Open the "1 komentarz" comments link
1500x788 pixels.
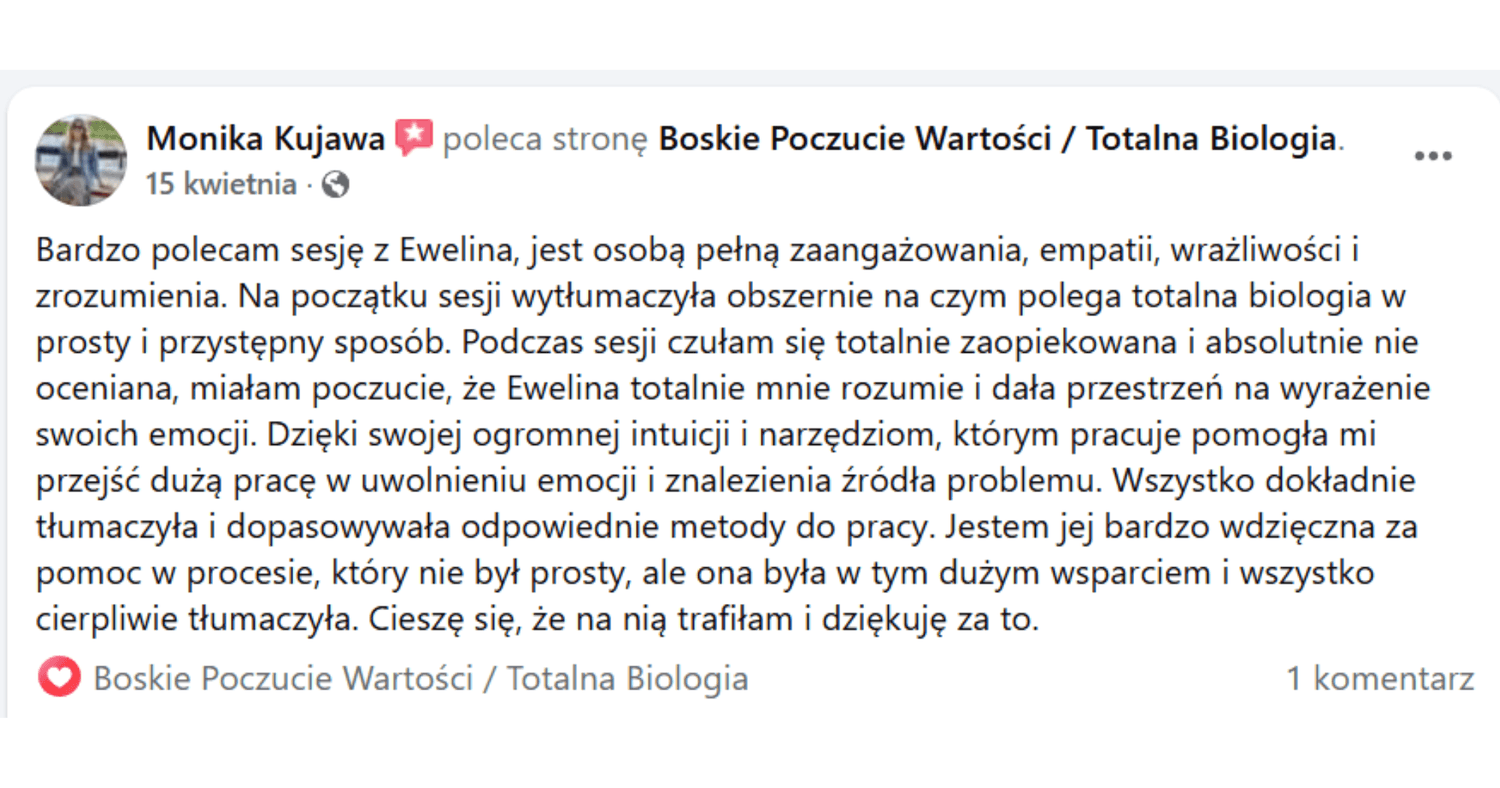pyautogui.click(x=1380, y=679)
